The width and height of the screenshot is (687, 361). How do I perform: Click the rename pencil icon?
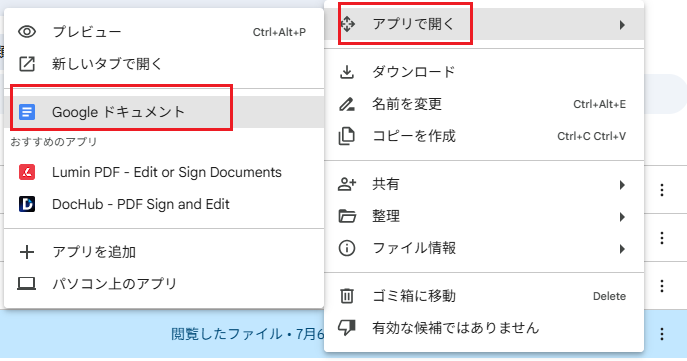[347, 104]
